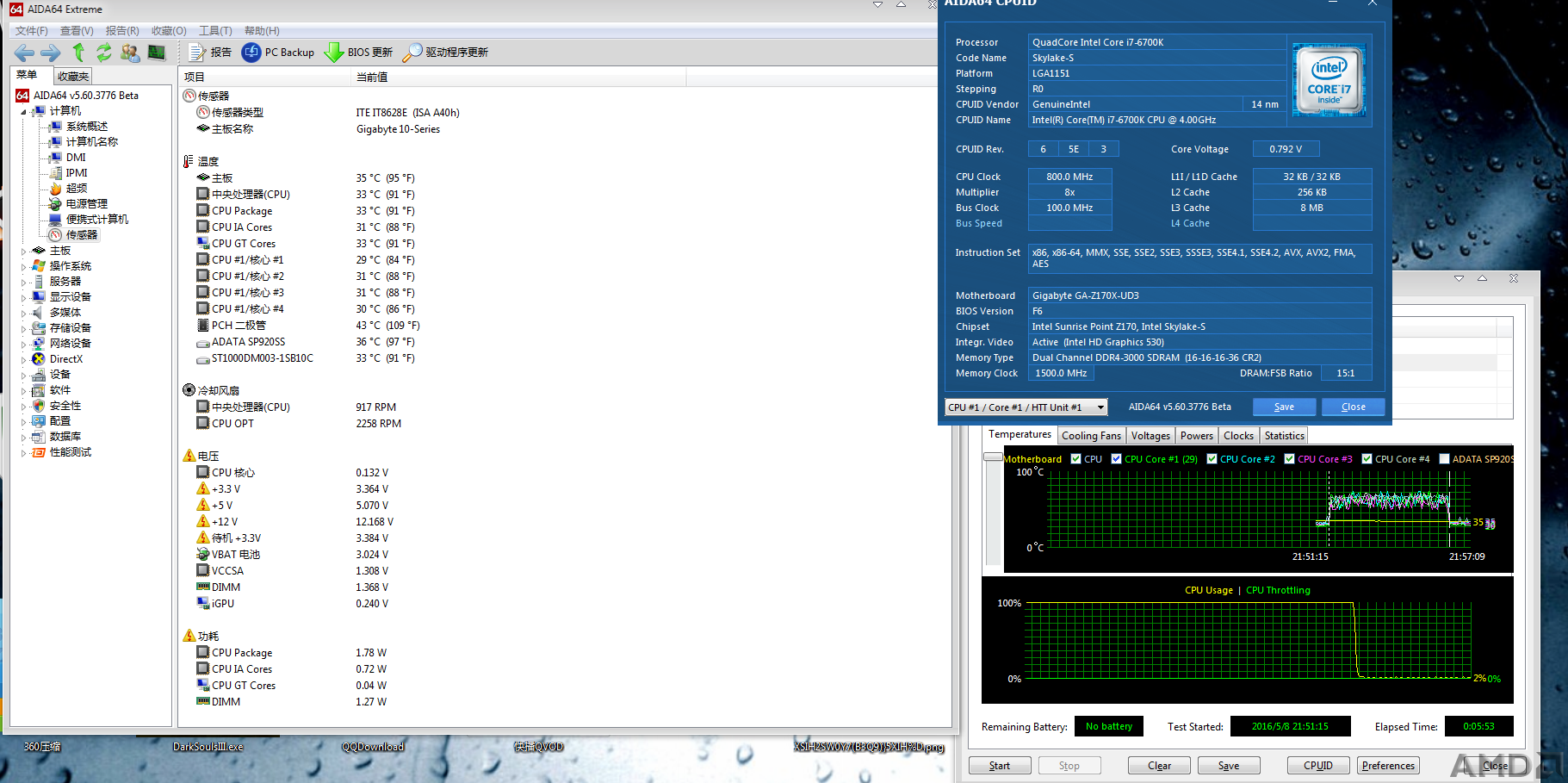Screen dimensions: 1568x783
Task: Select 传感器 sensor tree item
Action: [x=82, y=235]
